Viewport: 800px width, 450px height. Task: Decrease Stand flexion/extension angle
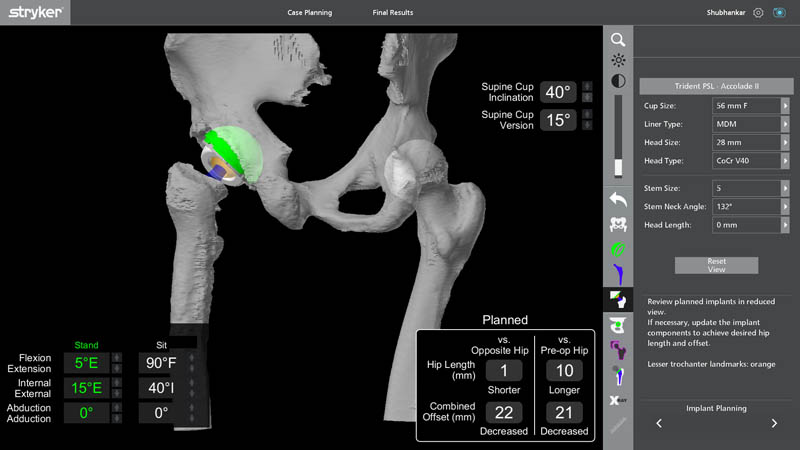pyautogui.click(x=117, y=368)
